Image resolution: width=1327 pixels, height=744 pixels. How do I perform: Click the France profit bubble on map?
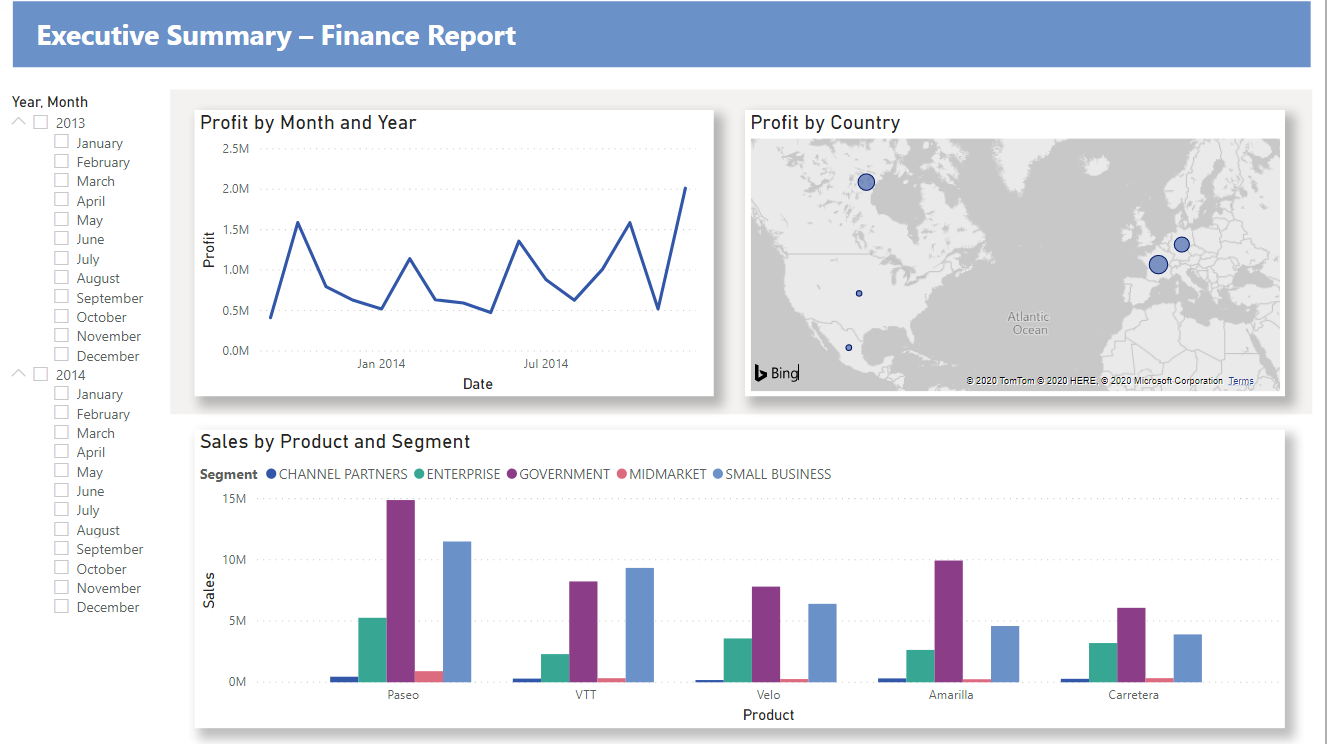coord(1158,264)
